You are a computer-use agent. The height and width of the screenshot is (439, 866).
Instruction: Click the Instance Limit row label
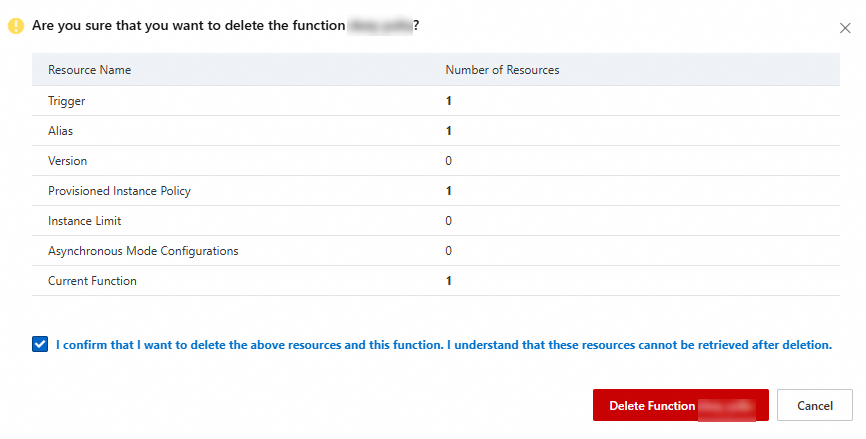click(x=84, y=221)
